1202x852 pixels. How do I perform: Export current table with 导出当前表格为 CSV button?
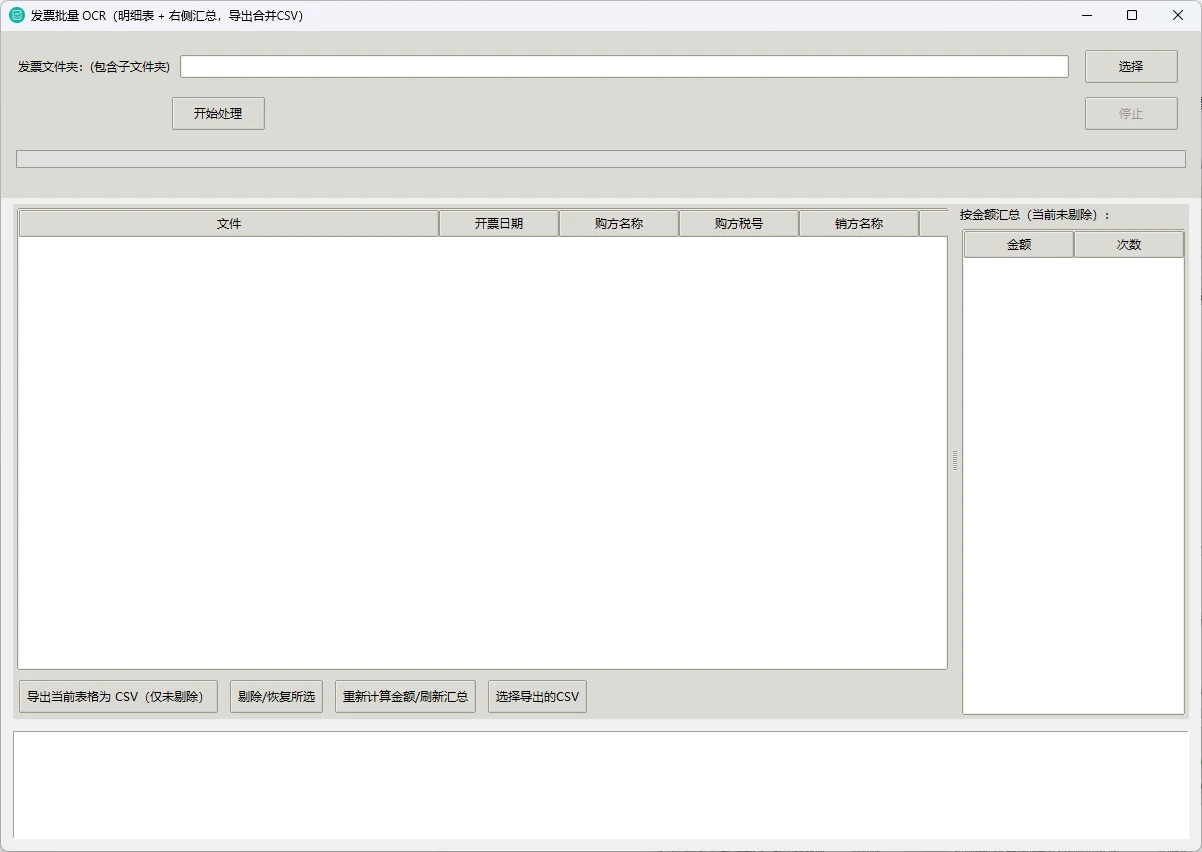point(117,696)
